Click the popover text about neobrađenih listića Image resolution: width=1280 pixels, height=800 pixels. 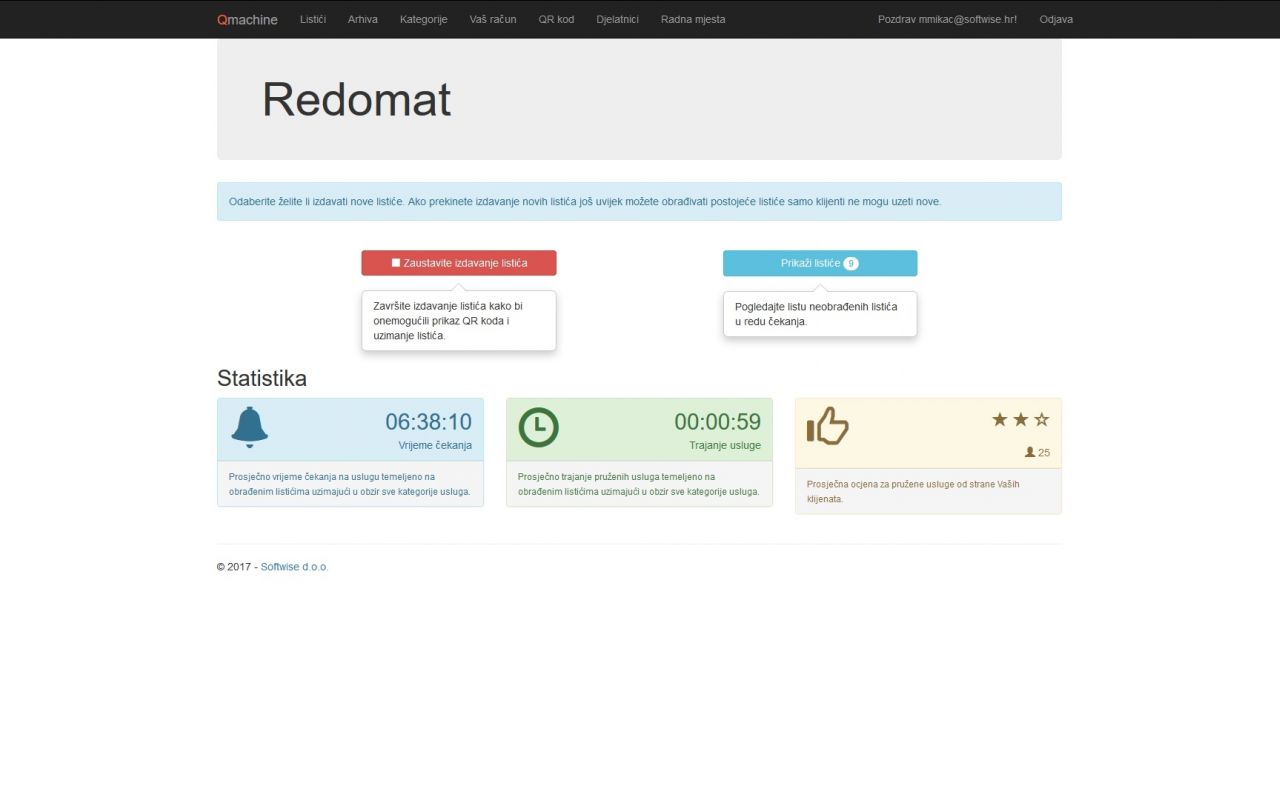pos(816,314)
